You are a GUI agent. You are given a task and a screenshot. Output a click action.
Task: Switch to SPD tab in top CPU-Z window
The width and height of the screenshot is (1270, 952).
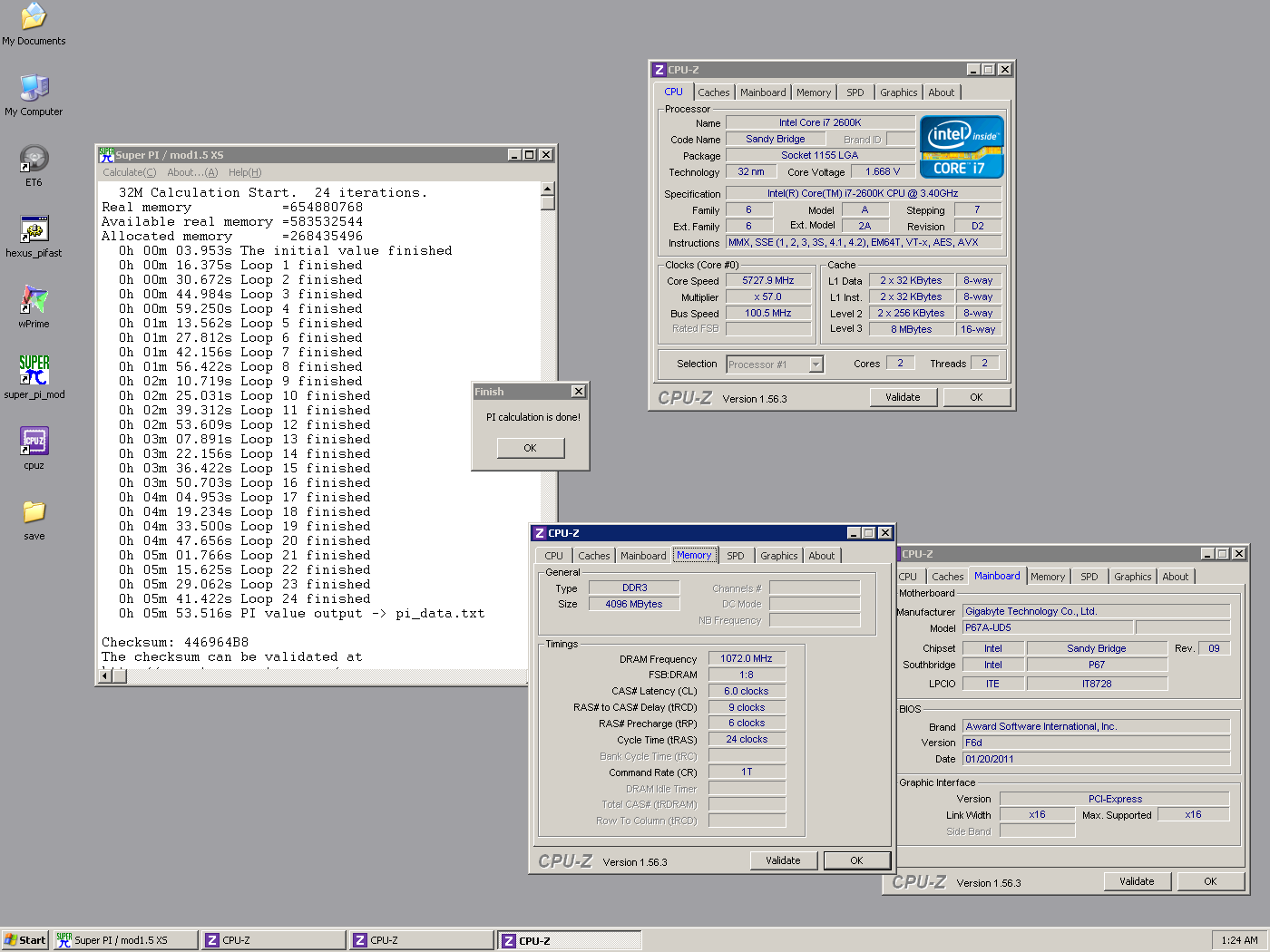[855, 92]
